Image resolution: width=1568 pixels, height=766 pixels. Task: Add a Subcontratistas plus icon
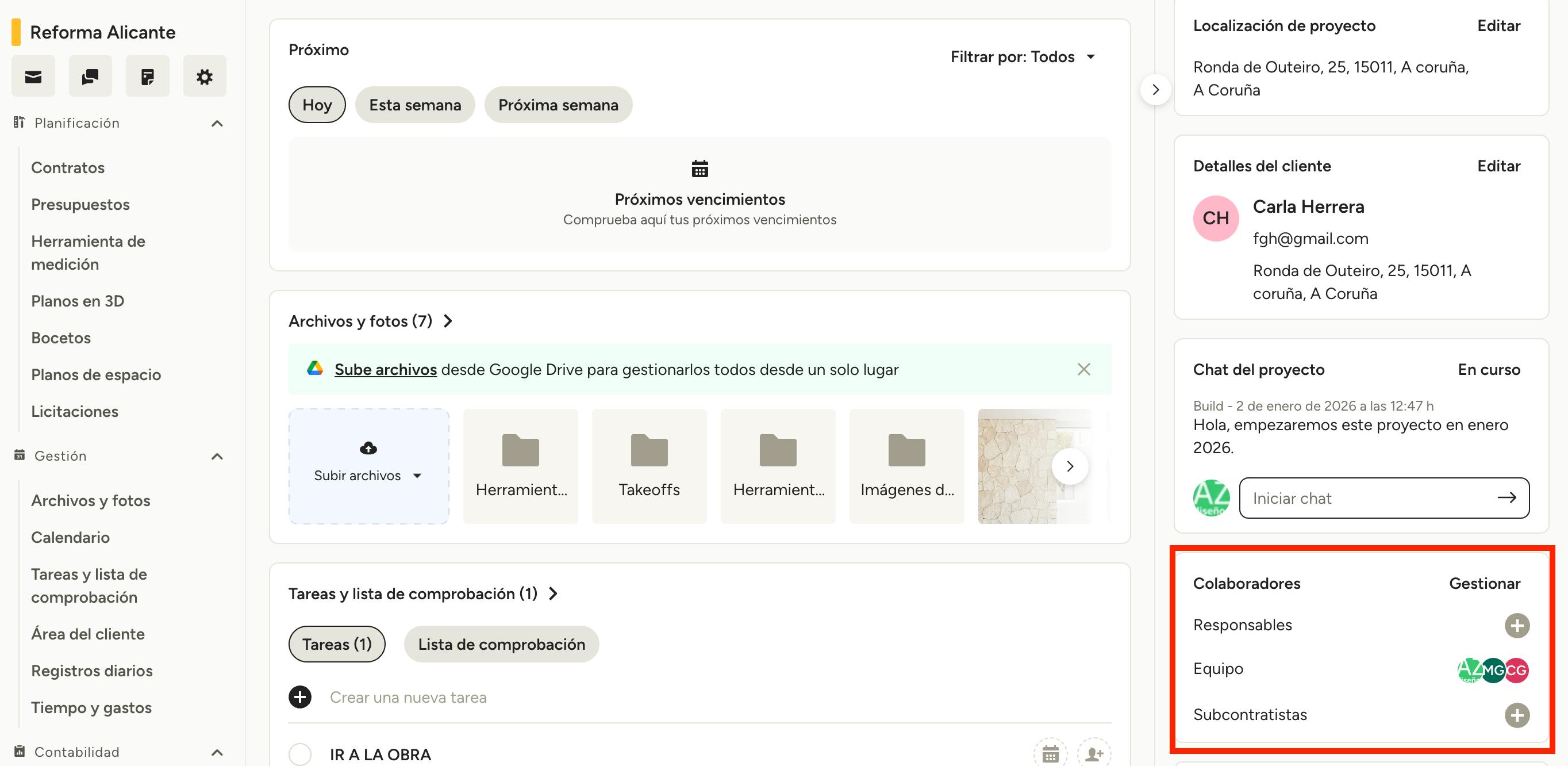pyautogui.click(x=1517, y=715)
